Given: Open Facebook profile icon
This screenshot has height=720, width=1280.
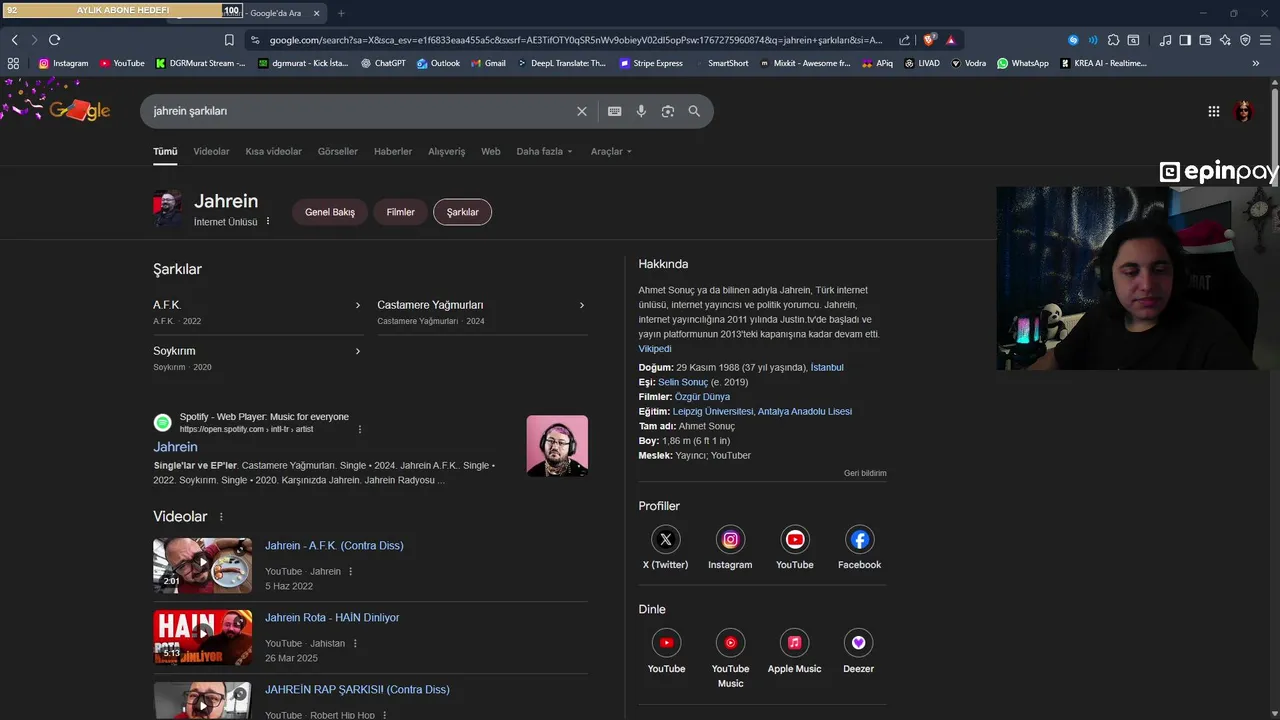Looking at the screenshot, I should click(x=859, y=540).
